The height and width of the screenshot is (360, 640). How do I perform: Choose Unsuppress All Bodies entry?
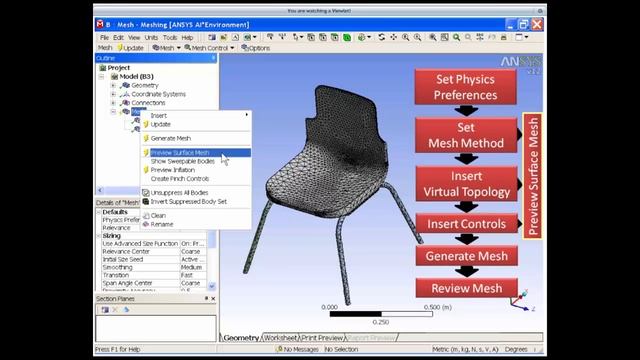(x=196, y=193)
